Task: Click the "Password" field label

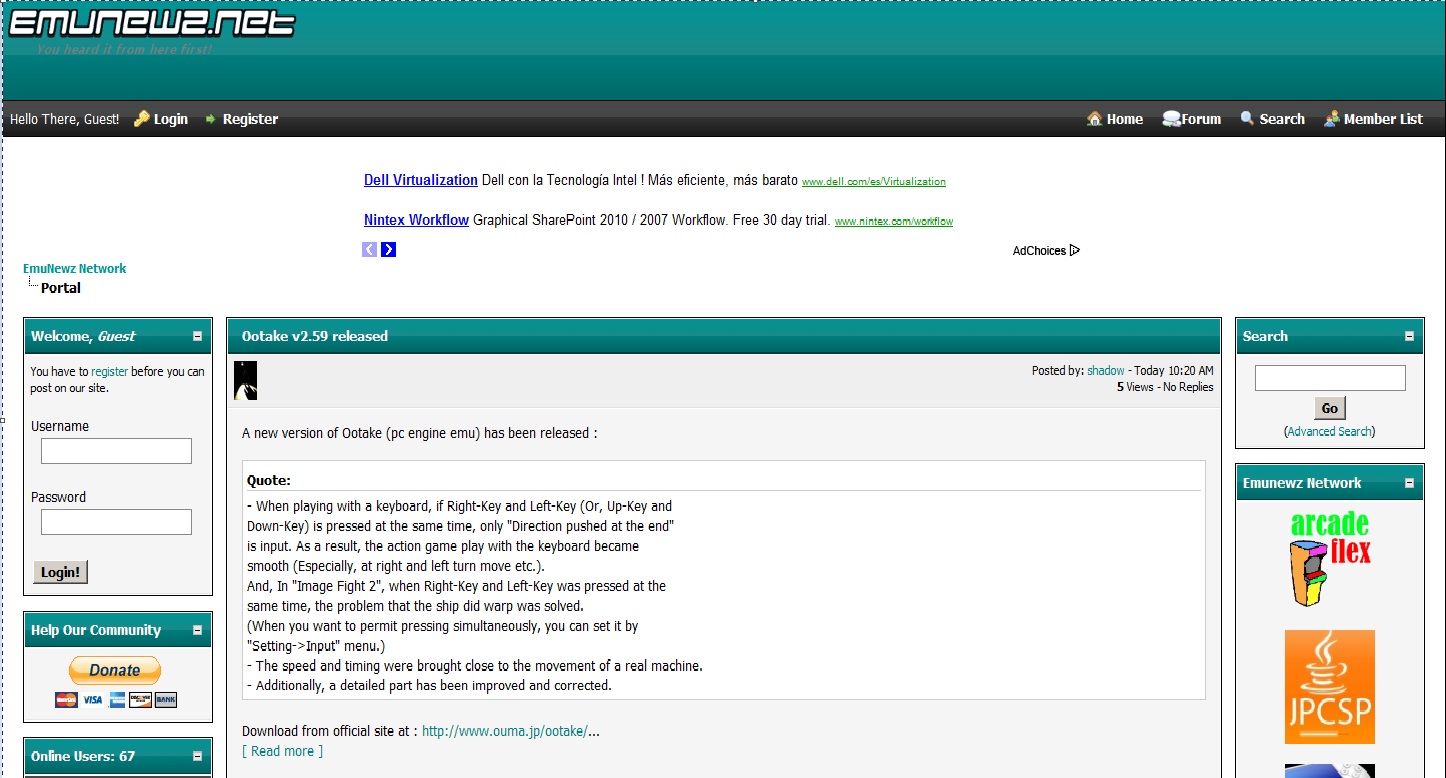Action: coord(58,497)
